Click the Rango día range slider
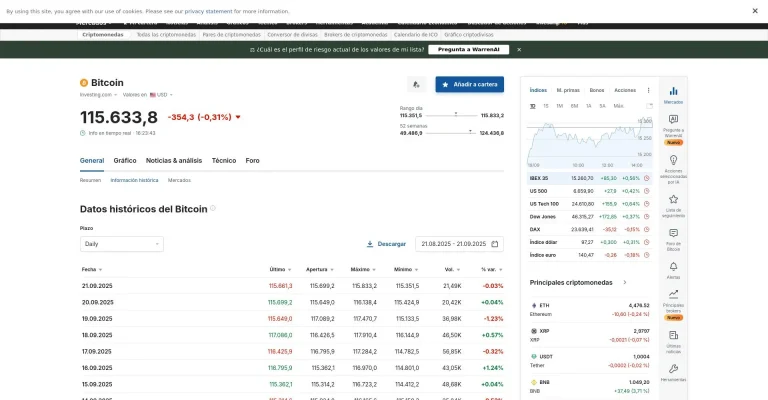The height and width of the screenshot is (400, 768). tap(451, 115)
